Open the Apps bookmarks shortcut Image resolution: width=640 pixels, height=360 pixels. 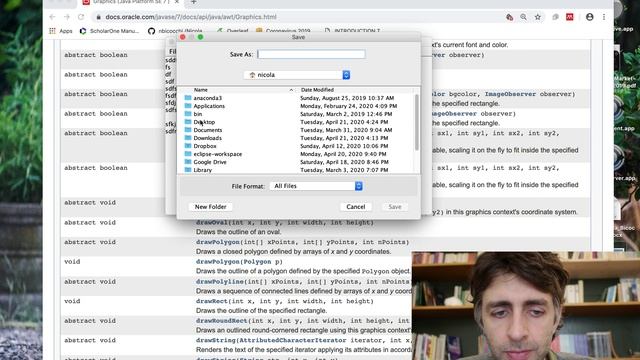[61, 31]
